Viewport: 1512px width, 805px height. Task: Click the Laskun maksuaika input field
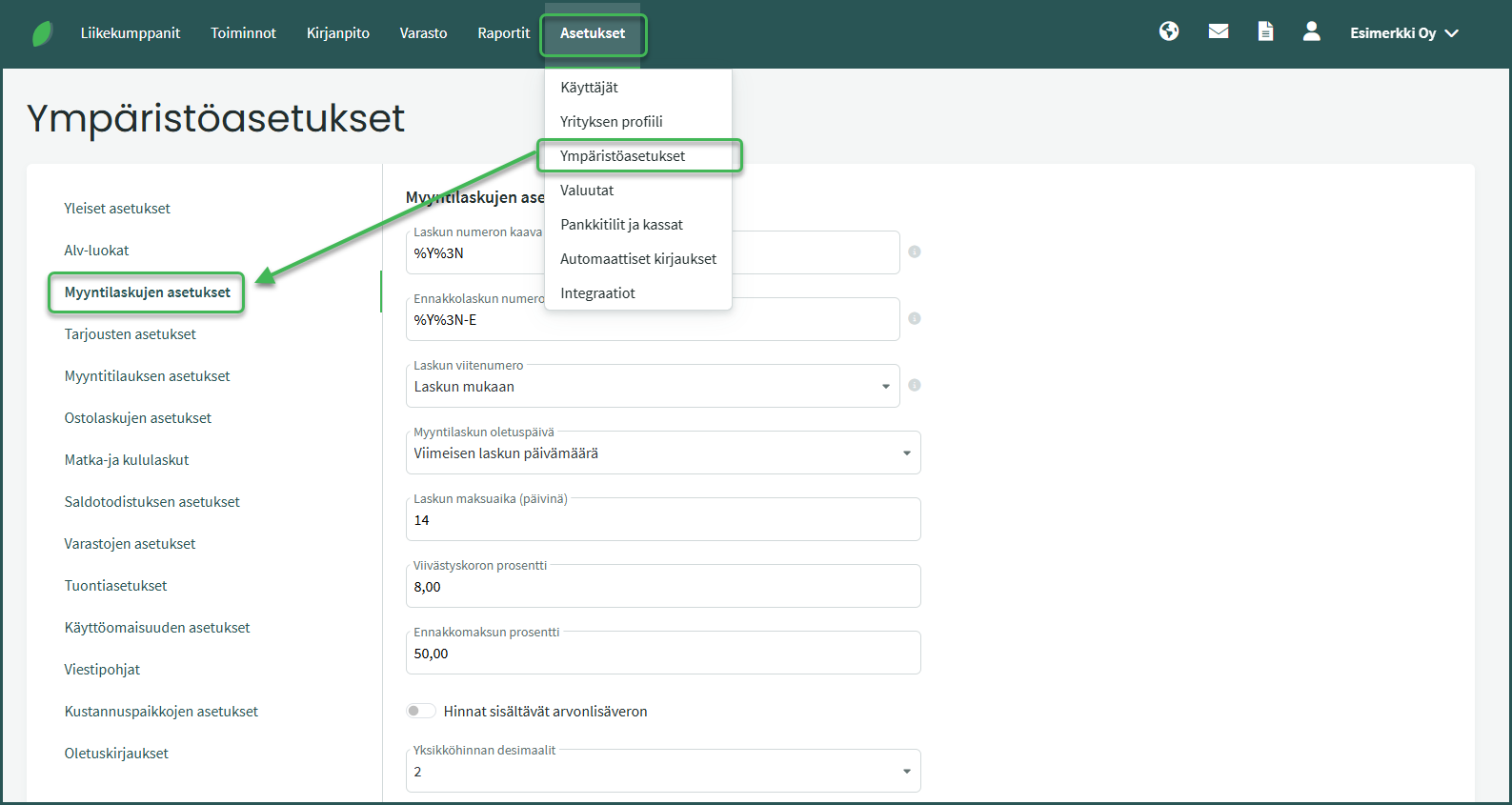click(662, 521)
